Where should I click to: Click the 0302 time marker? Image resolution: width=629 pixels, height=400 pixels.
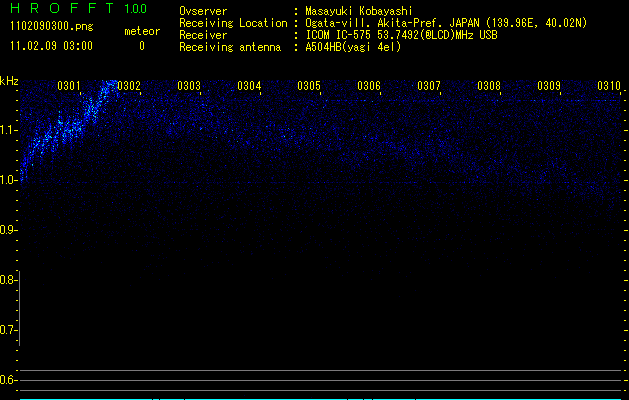pyautogui.click(x=129, y=86)
